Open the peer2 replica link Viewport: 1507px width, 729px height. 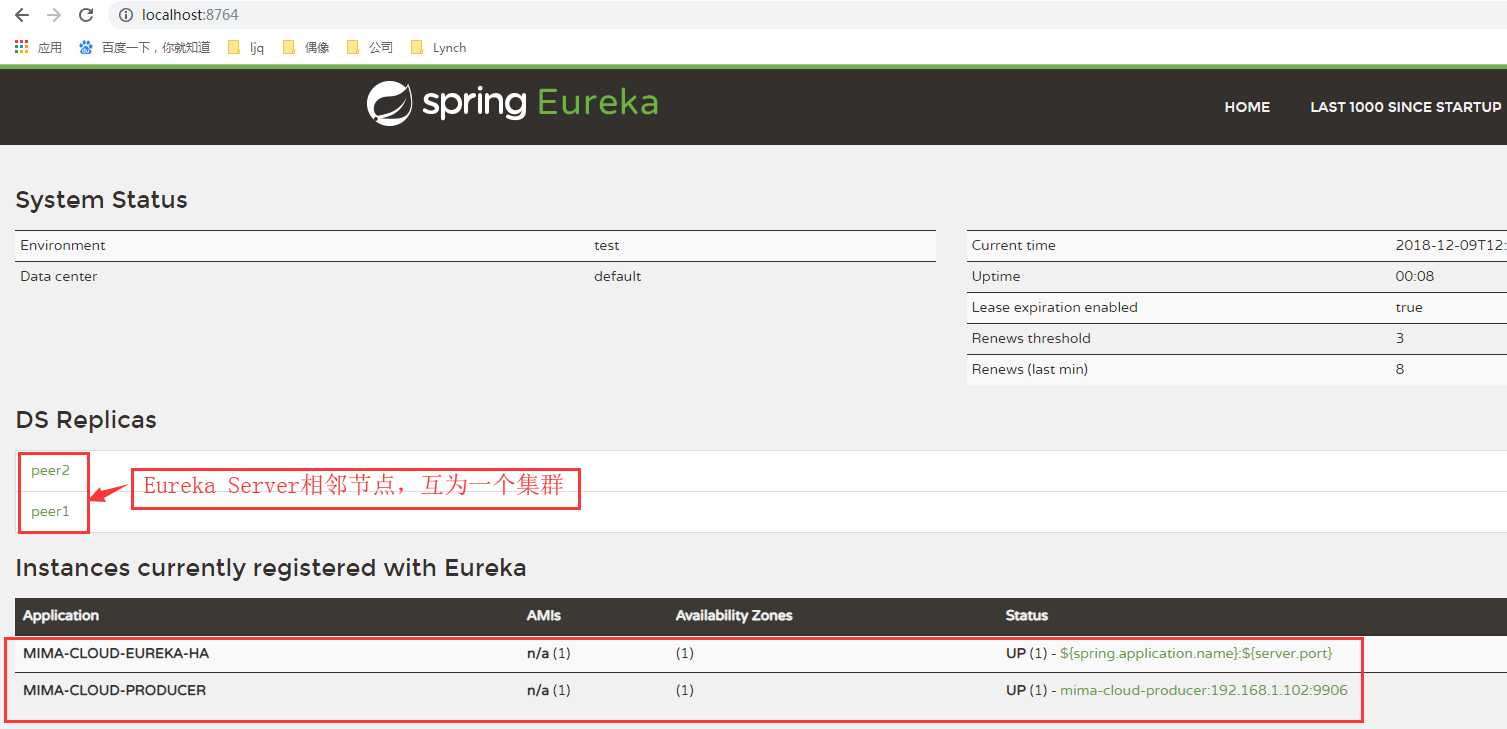[50, 470]
